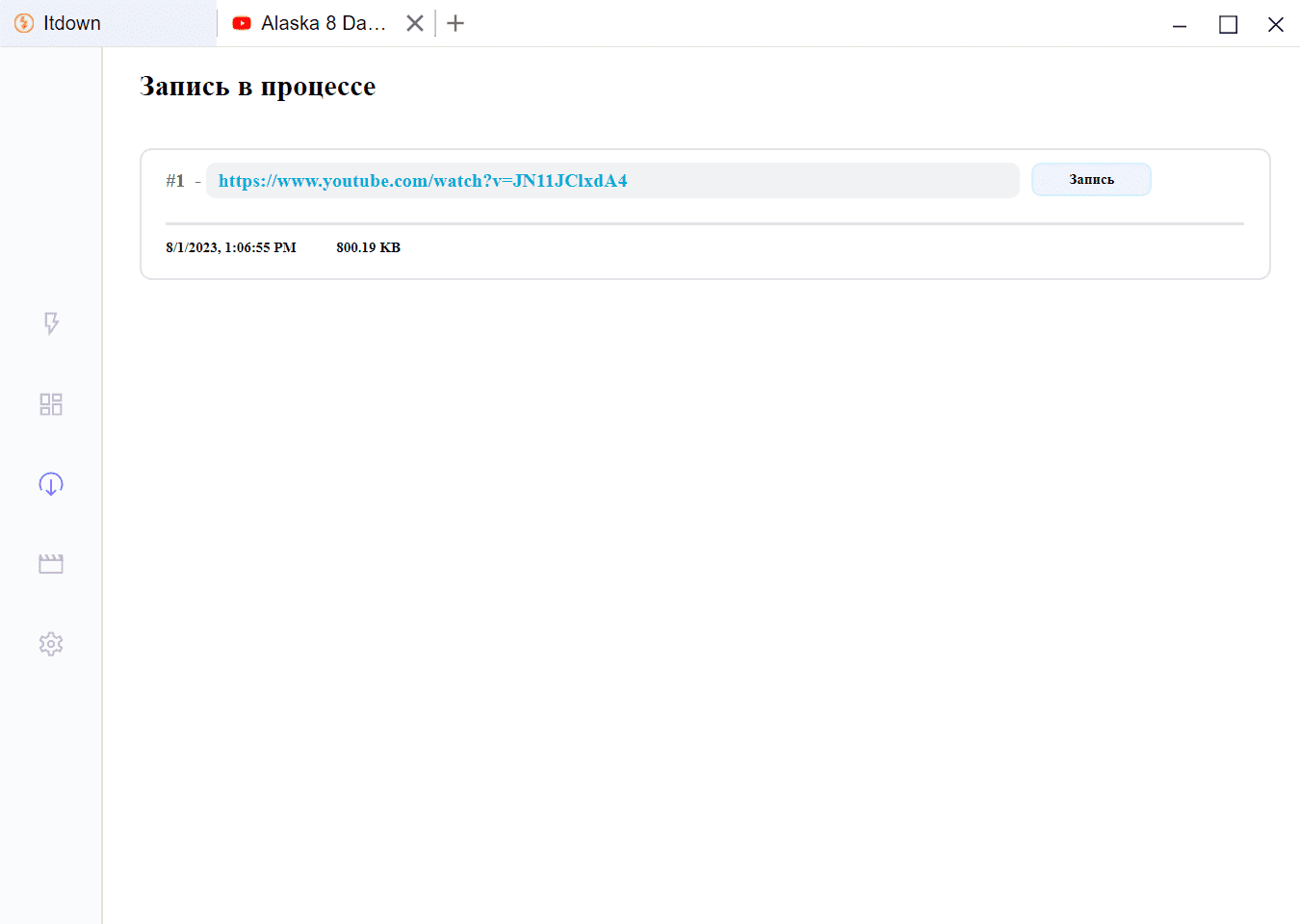The height and width of the screenshot is (924, 1300).
Task: Close the Alaska 8 Da... tab
Action: [415, 23]
